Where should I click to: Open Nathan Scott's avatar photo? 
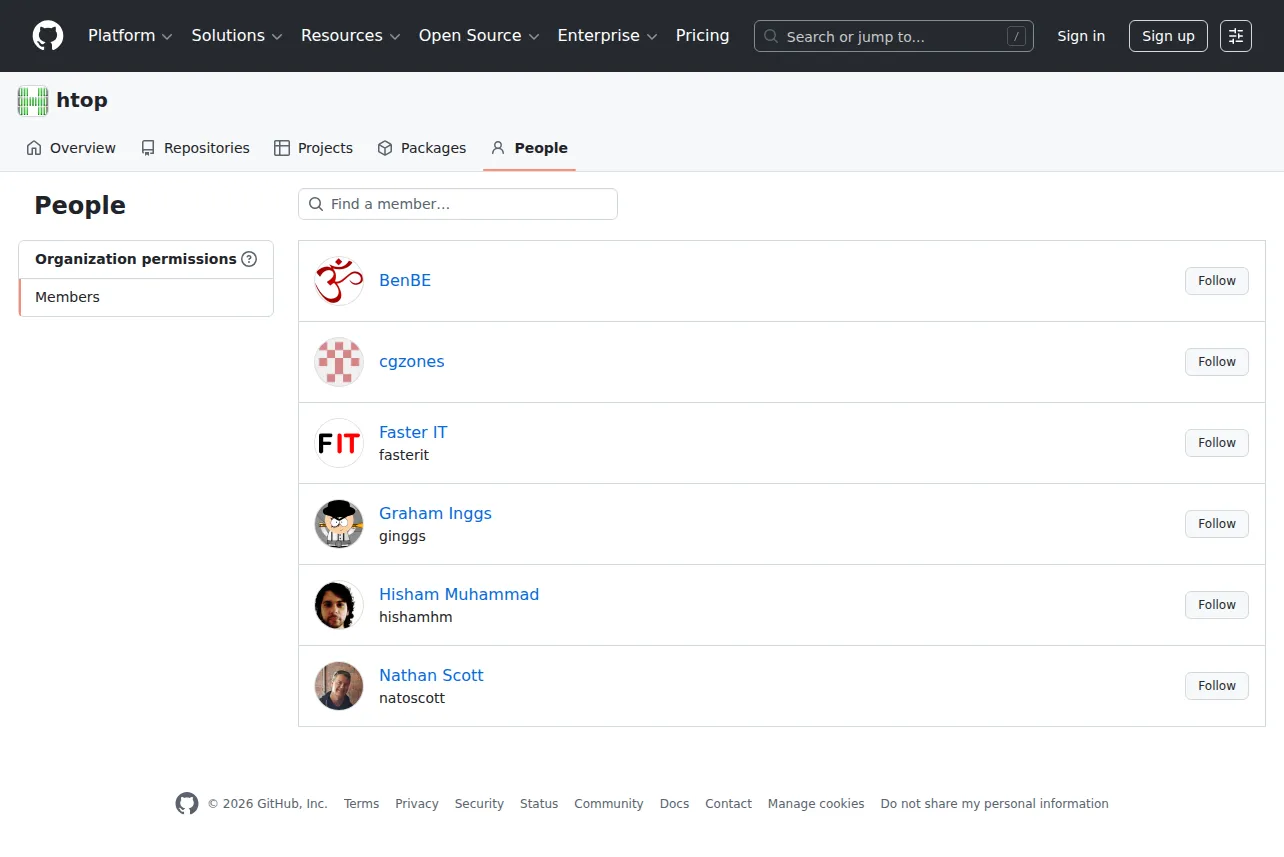tap(339, 686)
